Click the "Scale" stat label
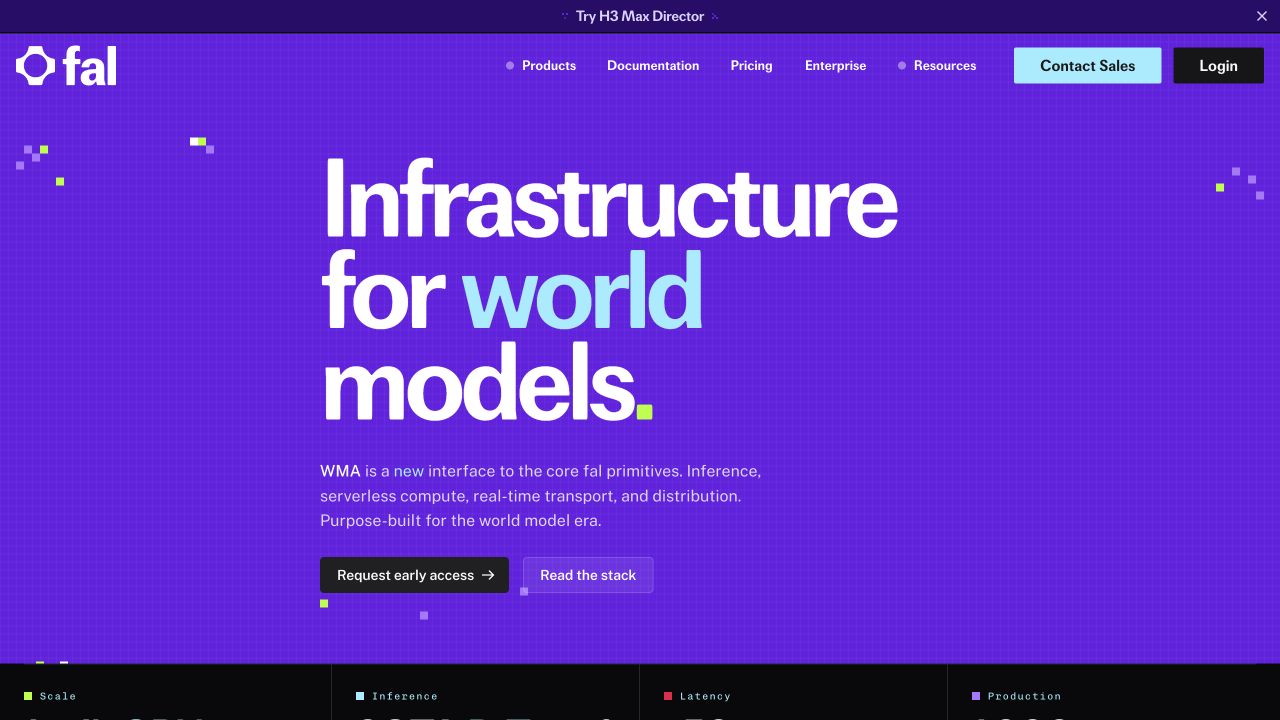This screenshot has height=720, width=1280. [x=58, y=696]
